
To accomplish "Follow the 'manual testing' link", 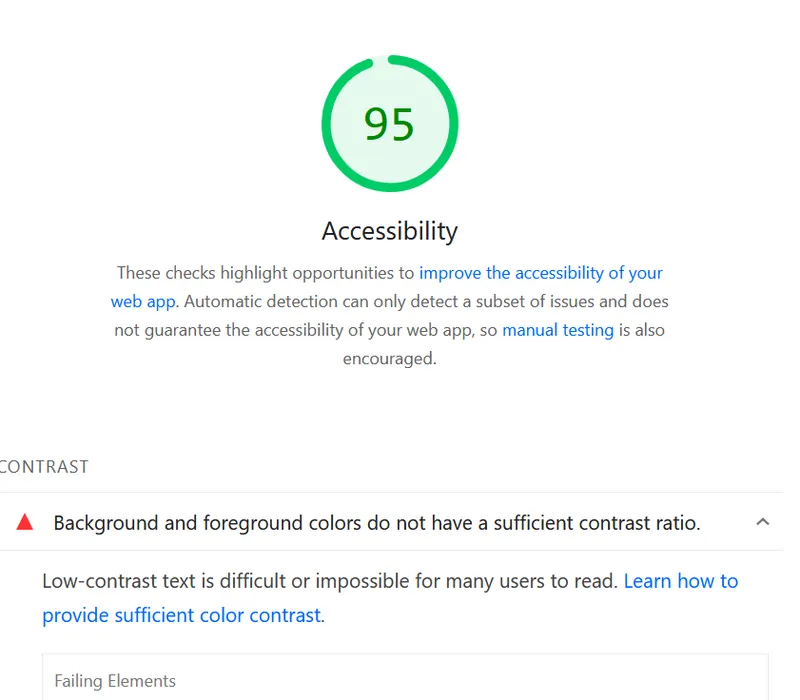I will pyautogui.click(x=559, y=330).
